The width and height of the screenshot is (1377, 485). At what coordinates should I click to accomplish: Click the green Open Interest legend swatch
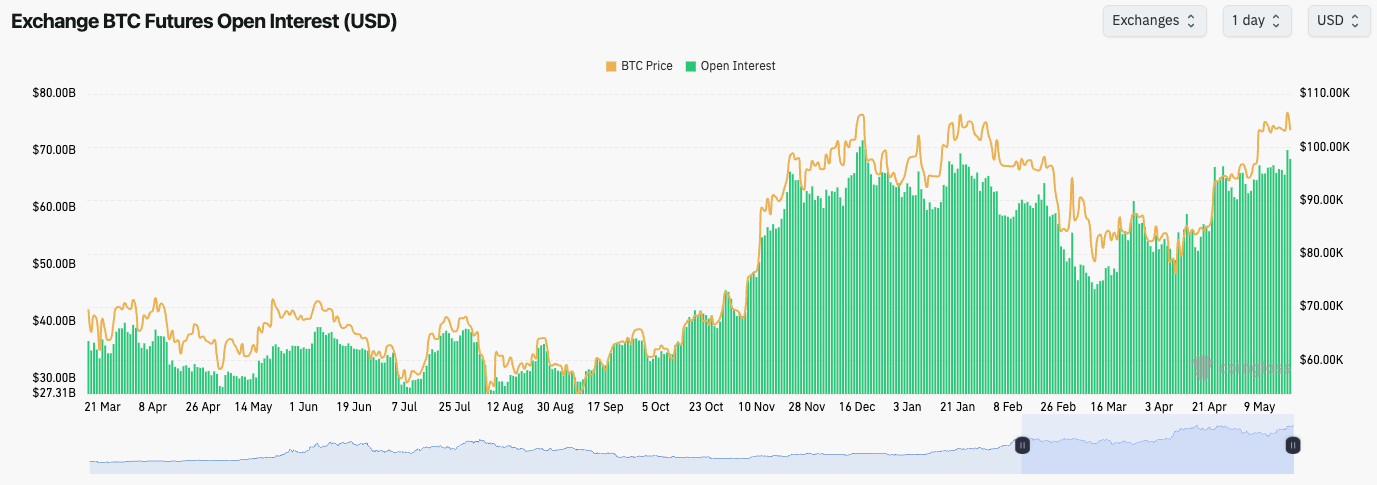pos(690,66)
